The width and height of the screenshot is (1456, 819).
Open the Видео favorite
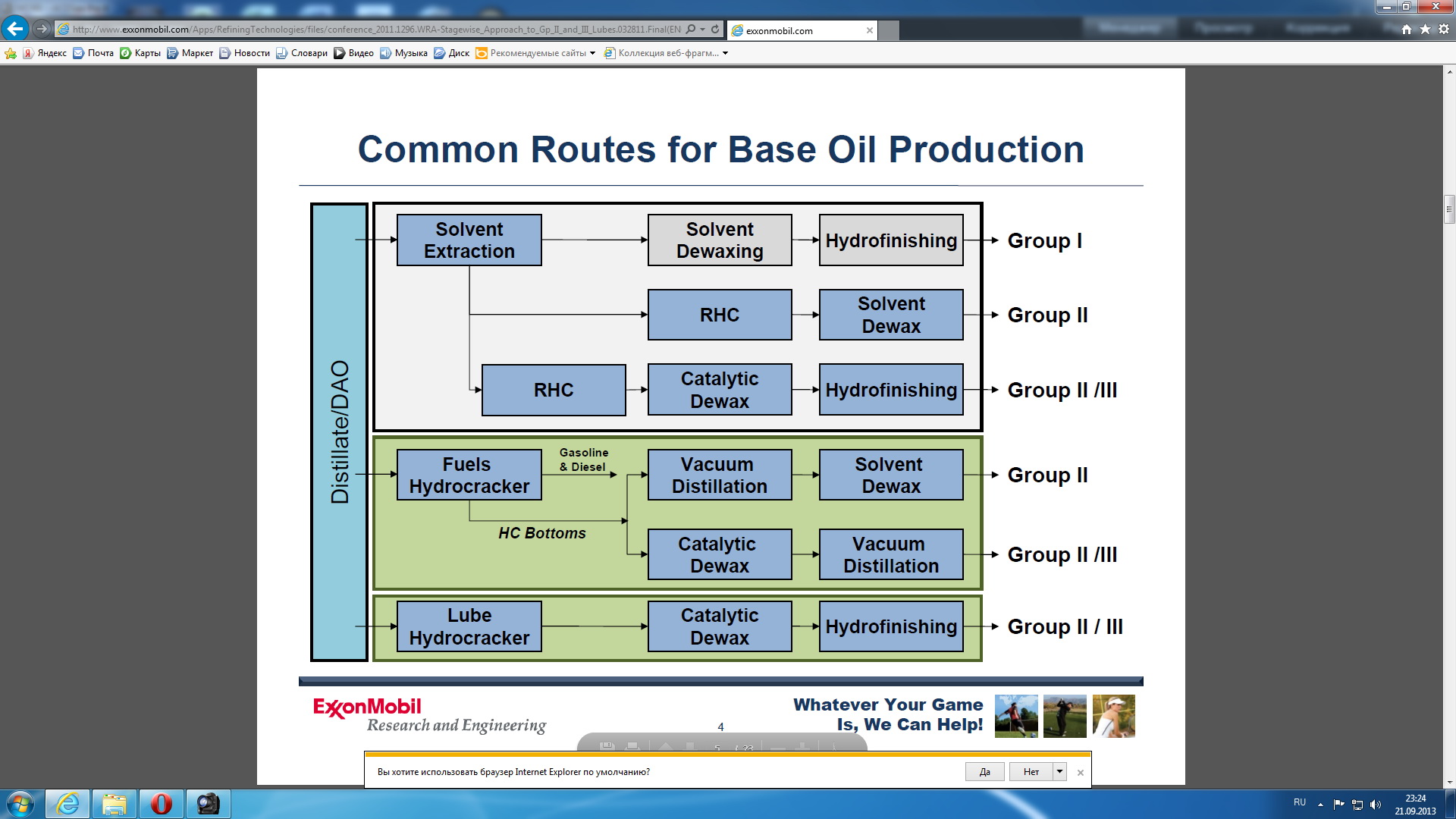[x=354, y=53]
